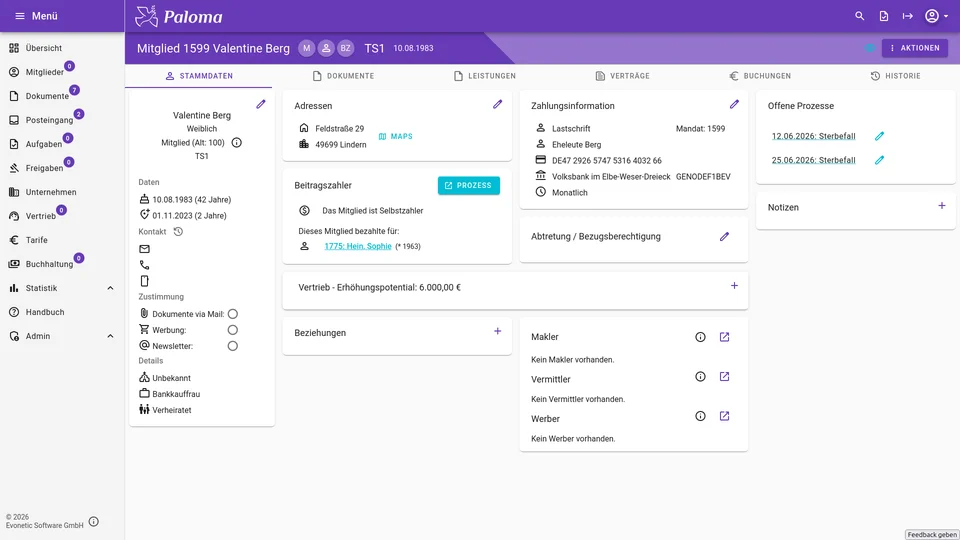Image resolution: width=960 pixels, height=540 pixels.
Task: Open Mitglieder in the sidebar
Action: (x=62, y=72)
